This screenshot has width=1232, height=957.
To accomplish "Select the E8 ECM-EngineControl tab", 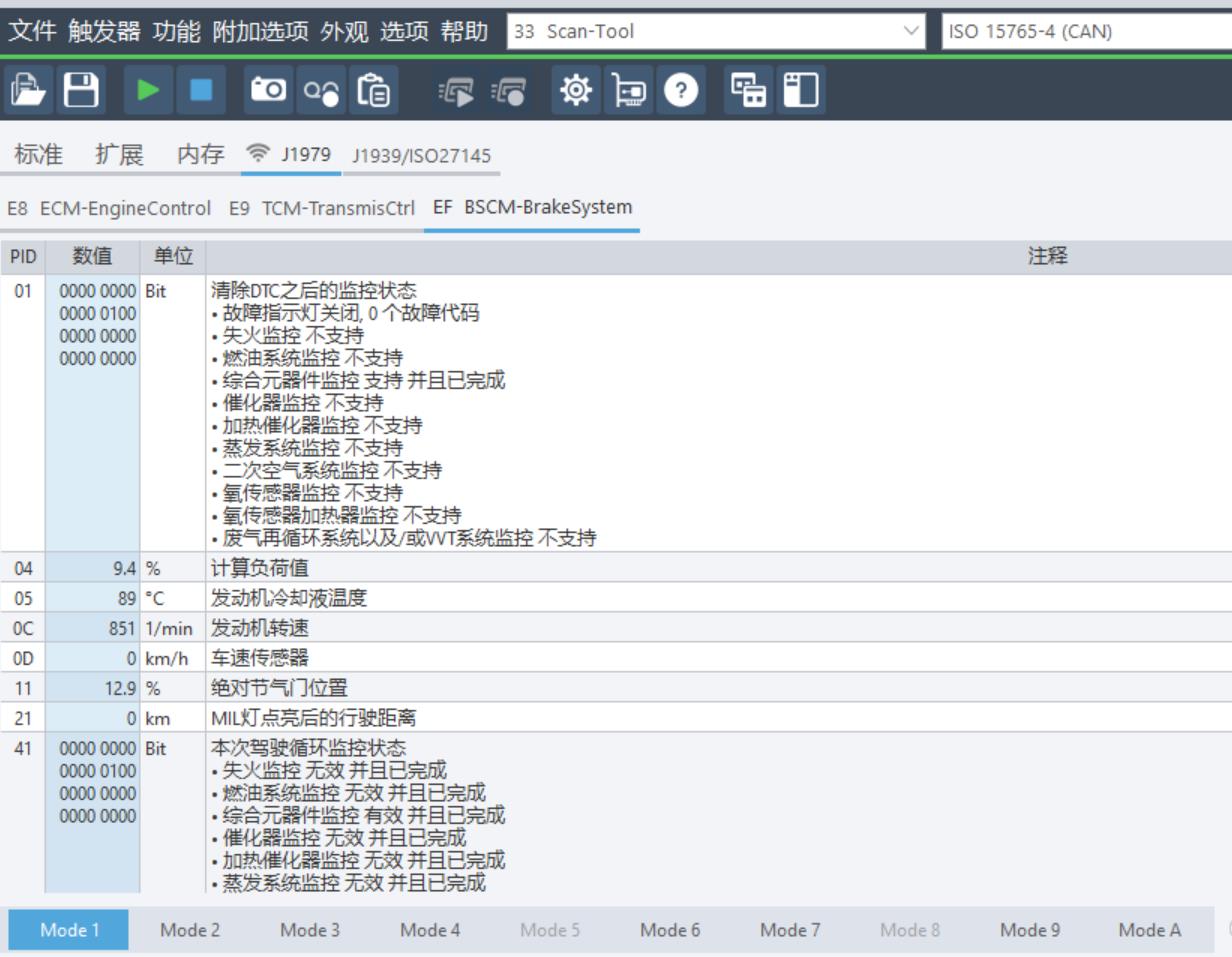I will (109, 208).
